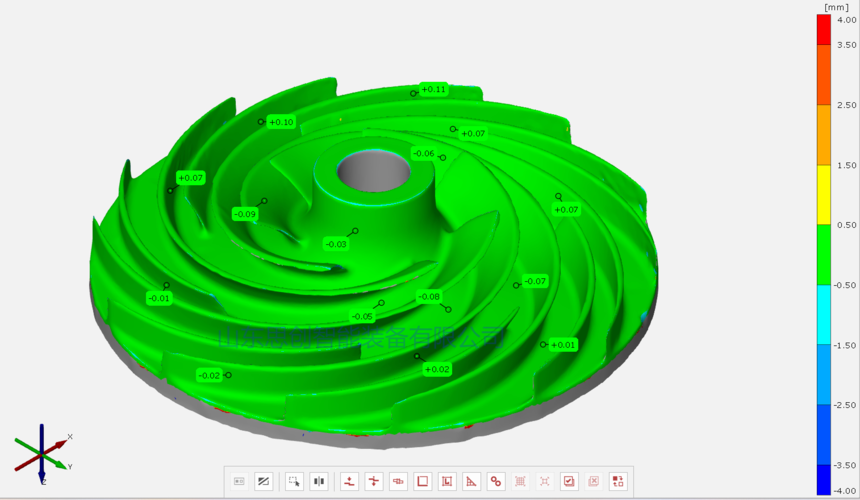Click the +0.02 deviation label
The height and width of the screenshot is (500, 860).
[x=437, y=370]
